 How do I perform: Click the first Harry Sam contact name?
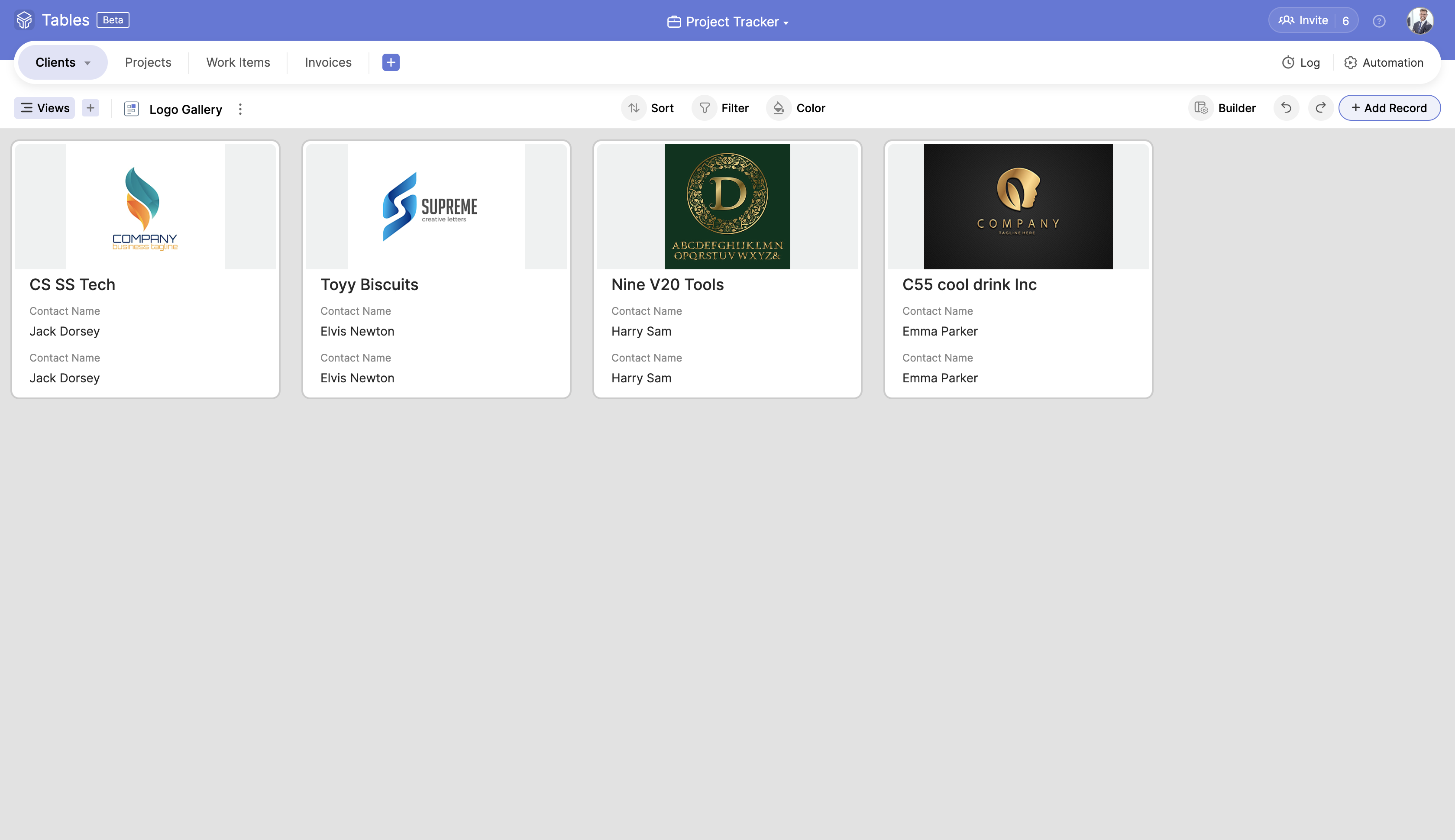pyautogui.click(x=641, y=331)
